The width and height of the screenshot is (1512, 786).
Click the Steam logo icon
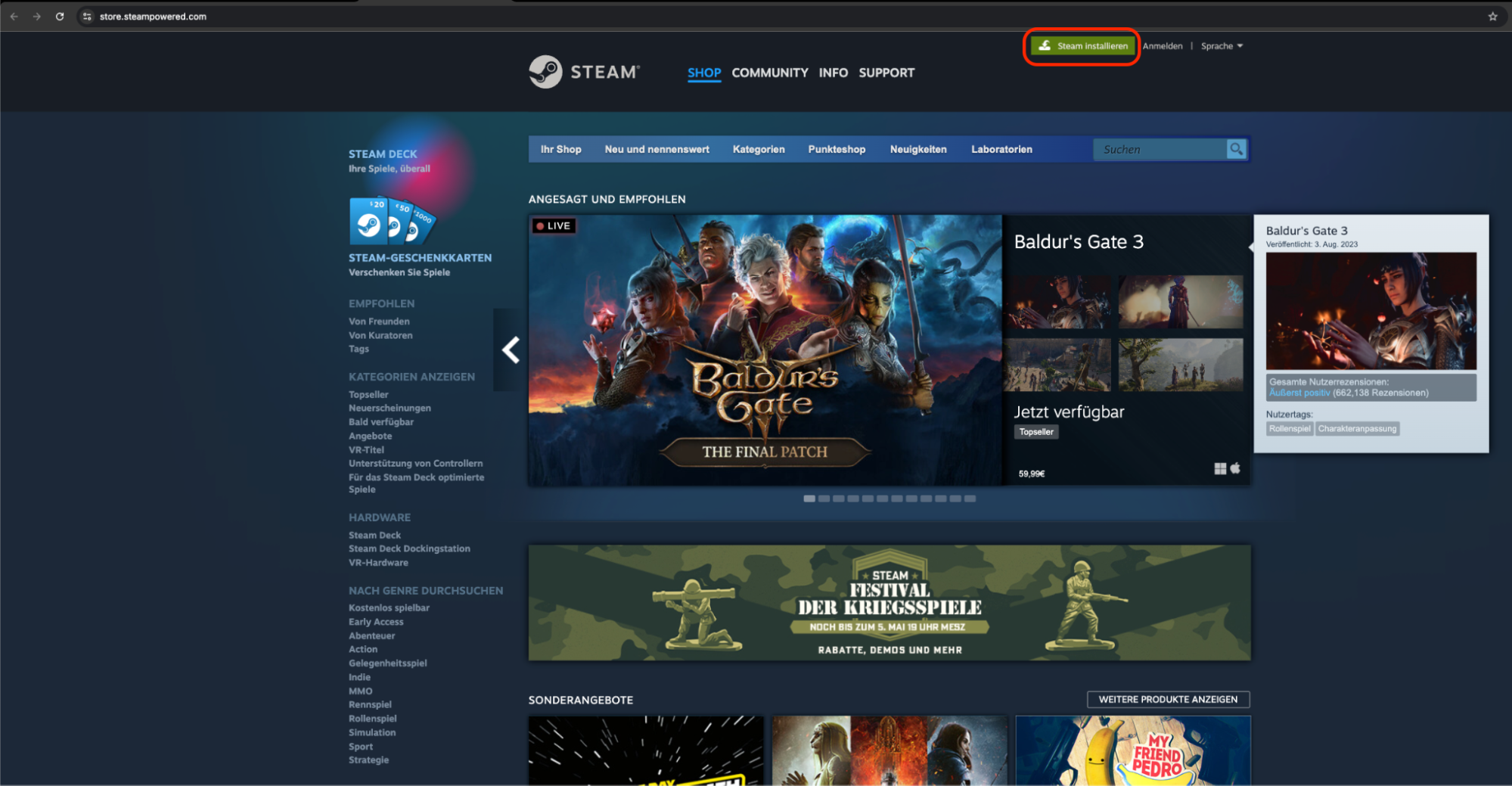pyautogui.click(x=546, y=72)
